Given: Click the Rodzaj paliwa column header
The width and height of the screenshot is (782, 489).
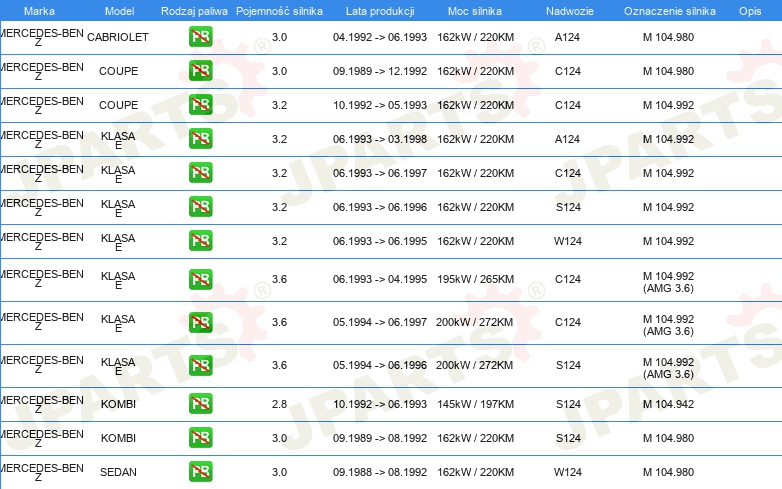Looking at the screenshot, I should 194,11.
